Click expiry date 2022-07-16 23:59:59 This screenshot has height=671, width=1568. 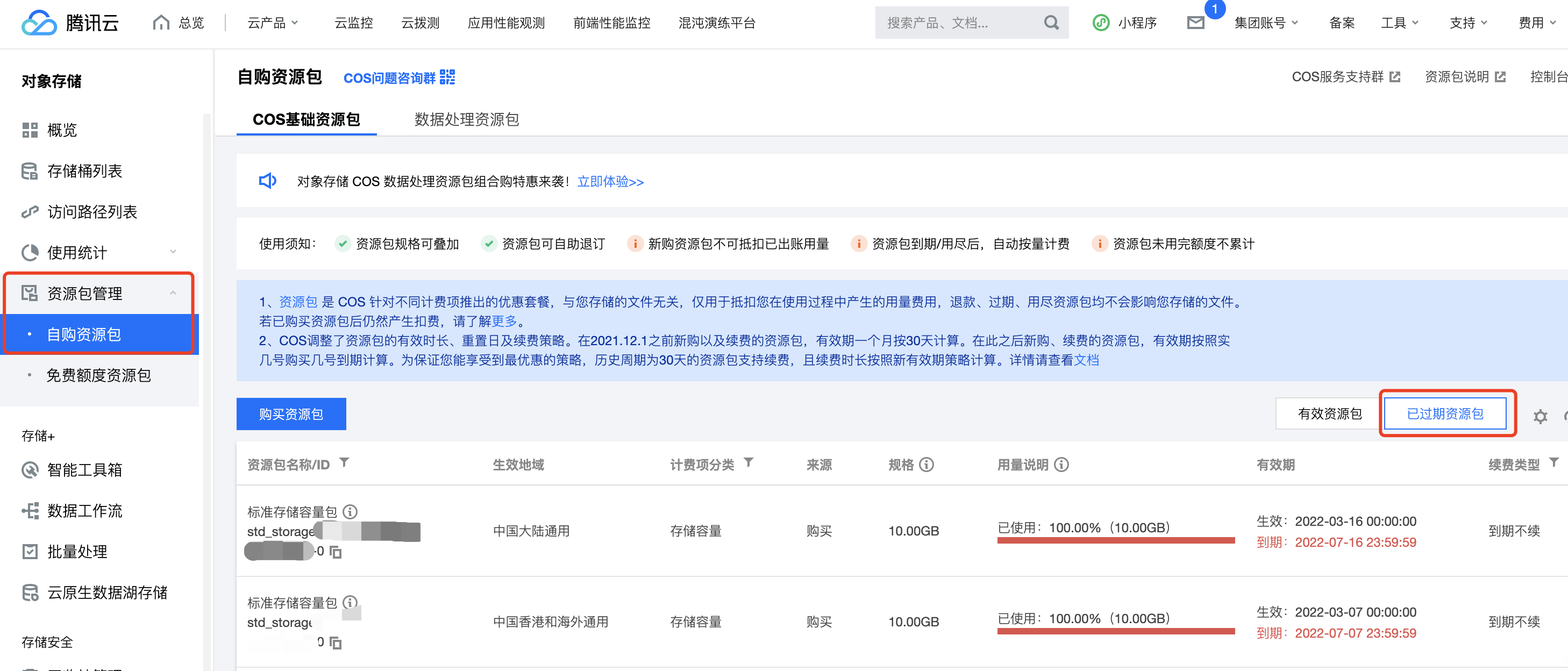tap(1355, 542)
